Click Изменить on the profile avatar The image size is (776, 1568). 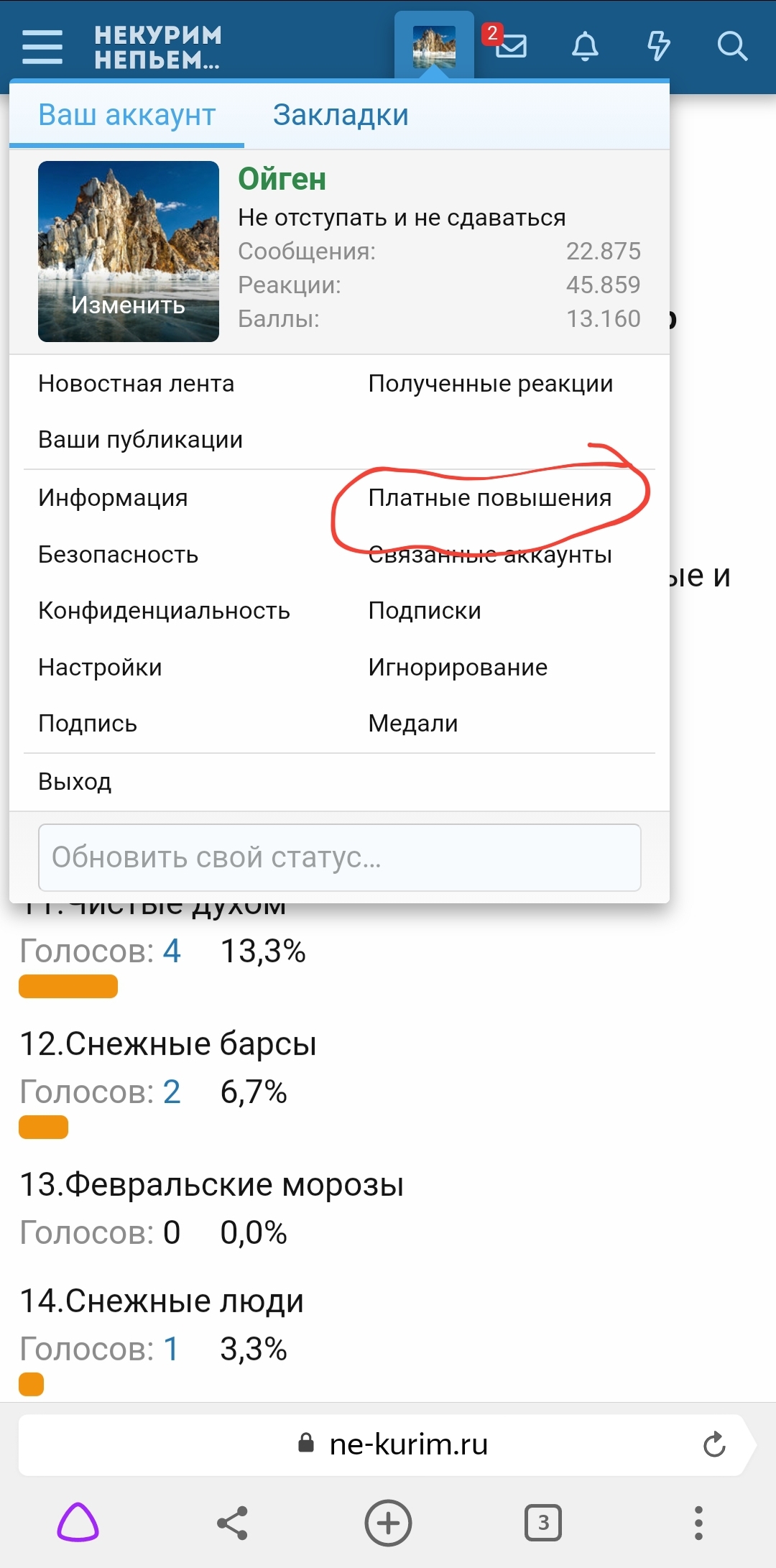pos(127,305)
